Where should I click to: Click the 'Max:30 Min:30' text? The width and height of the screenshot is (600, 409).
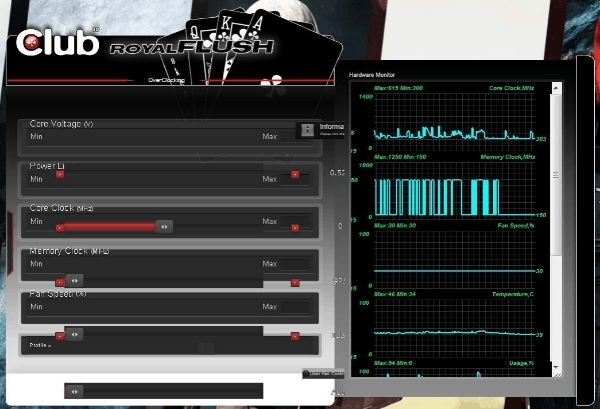[396, 226]
